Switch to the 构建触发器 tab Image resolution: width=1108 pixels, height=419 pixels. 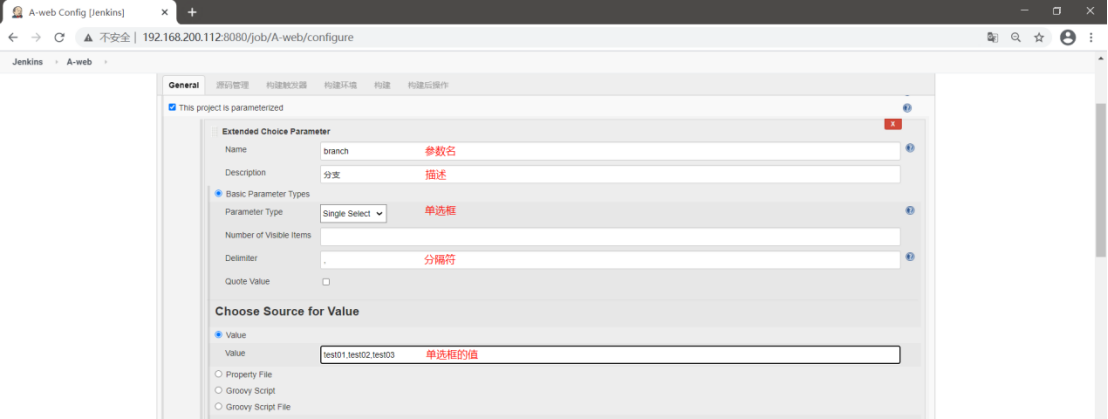[287, 85]
